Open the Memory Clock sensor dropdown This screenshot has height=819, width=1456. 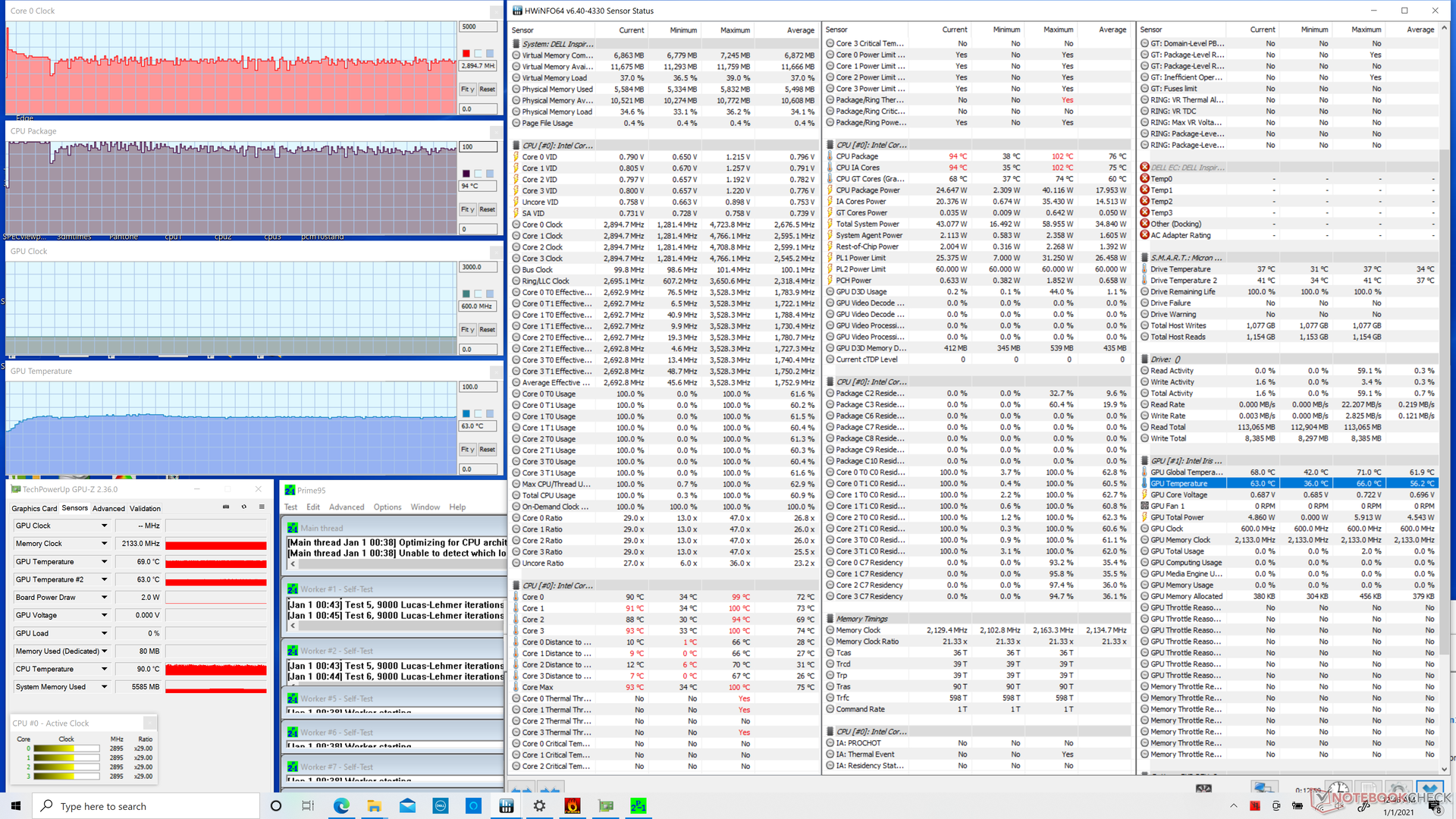(x=104, y=544)
